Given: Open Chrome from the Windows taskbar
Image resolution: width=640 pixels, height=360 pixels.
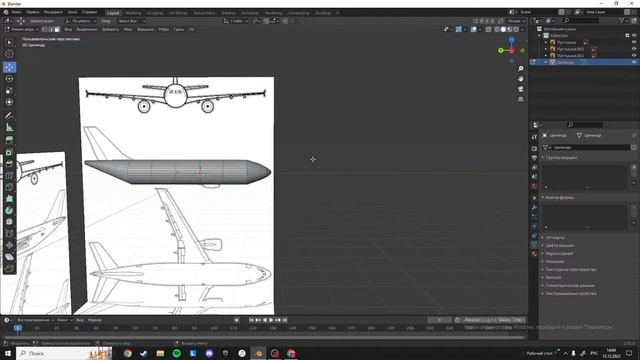Looking at the screenshot, I should pos(127,353).
